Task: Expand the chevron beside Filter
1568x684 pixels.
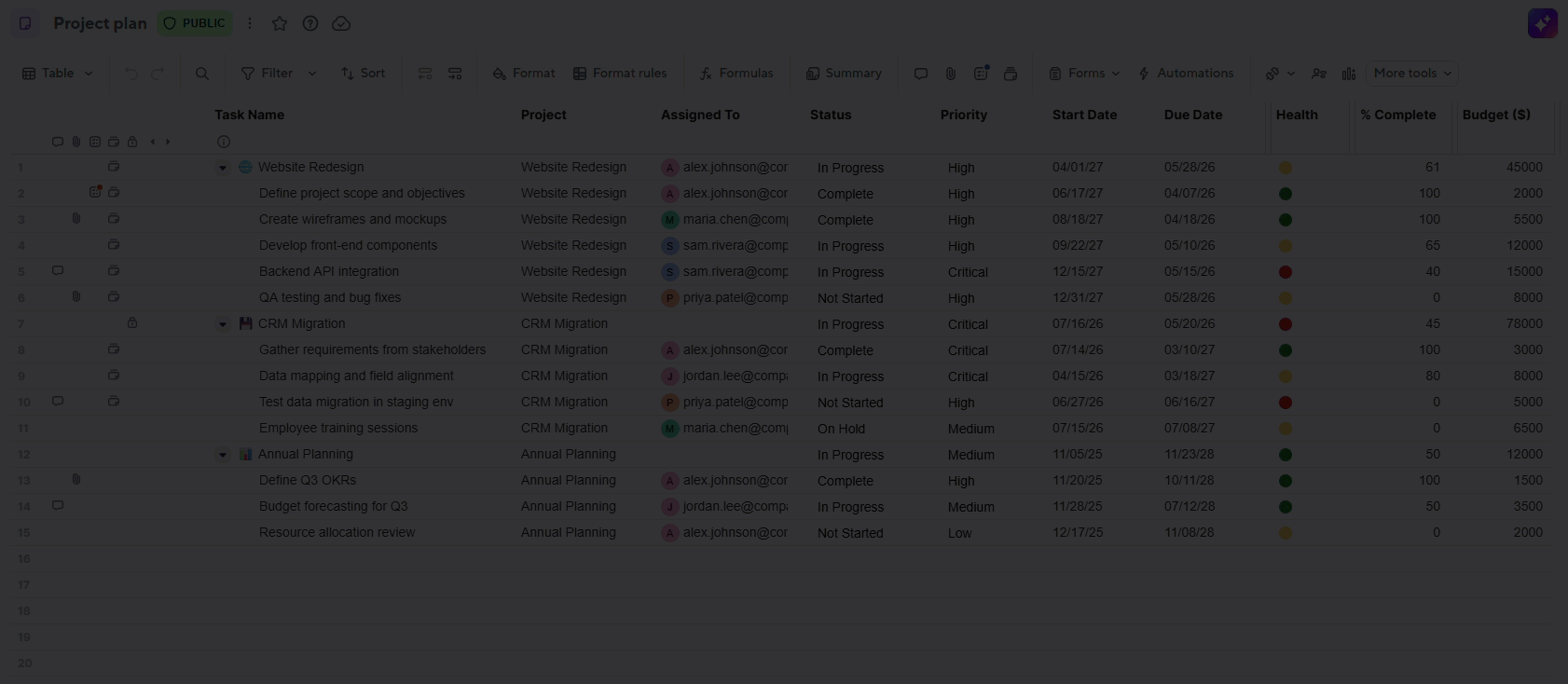Action: 312,74
